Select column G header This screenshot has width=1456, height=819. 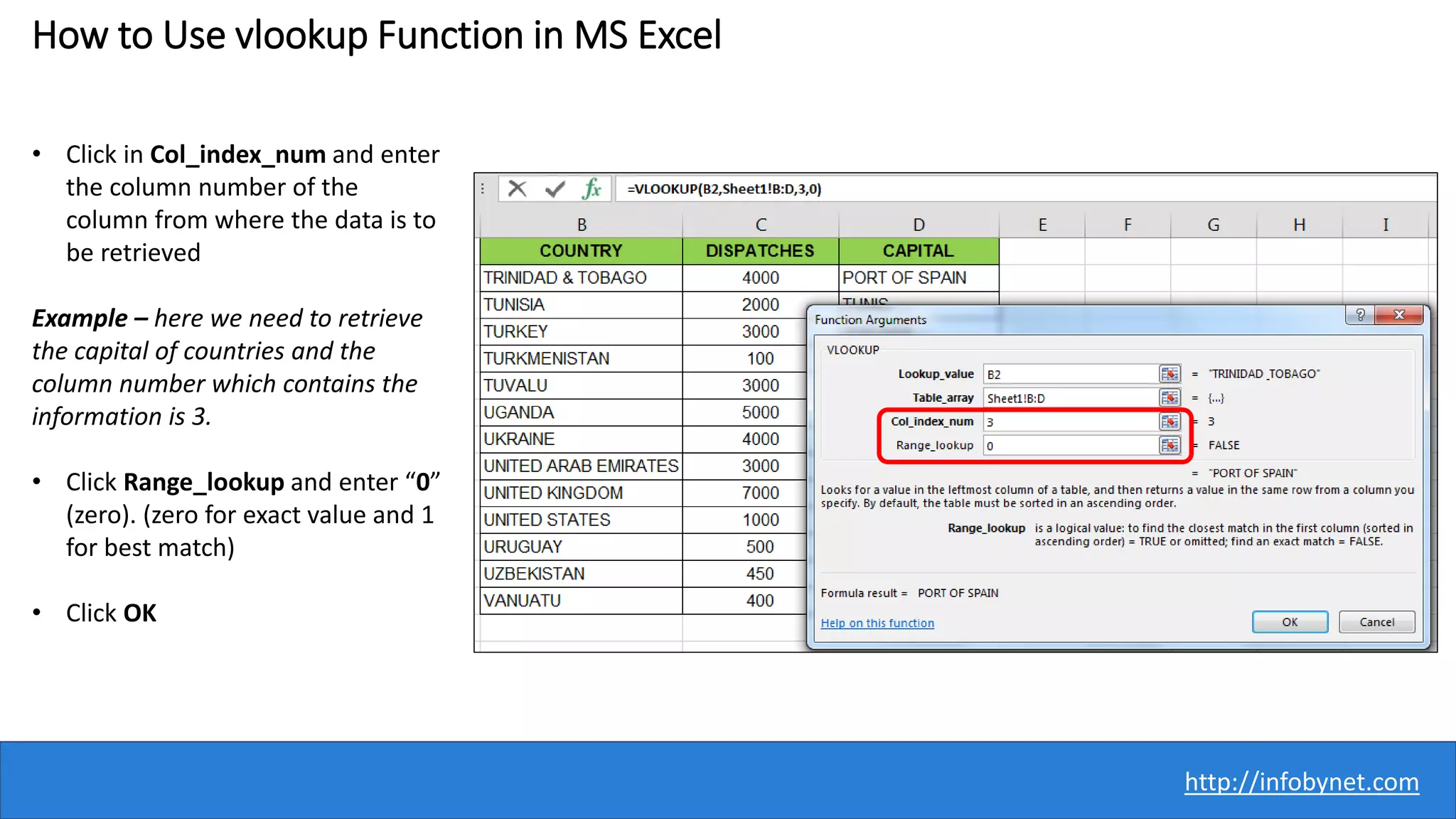pyautogui.click(x=1214, y=225)
